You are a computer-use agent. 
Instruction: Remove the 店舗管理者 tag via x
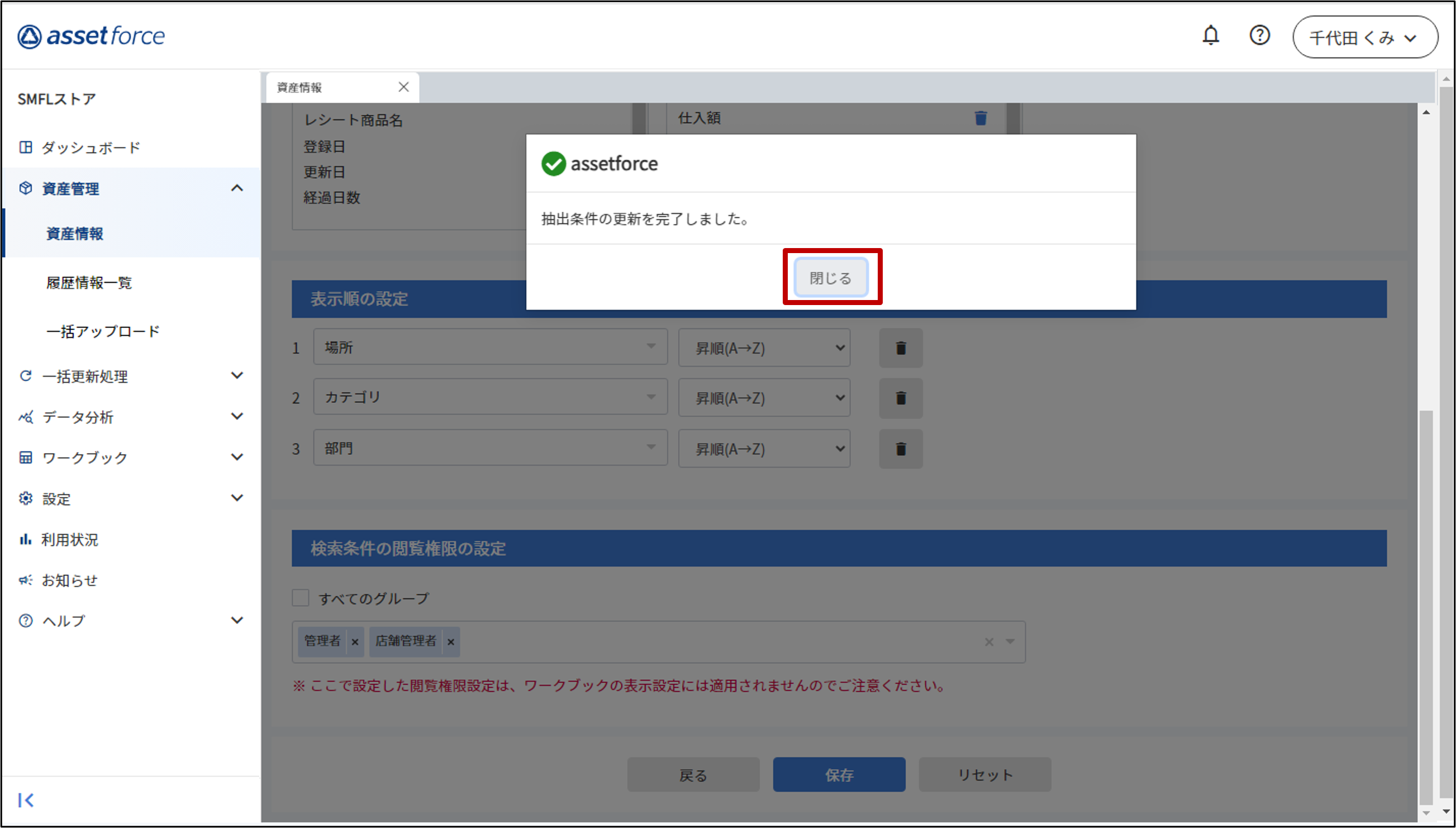pos(451,642)
